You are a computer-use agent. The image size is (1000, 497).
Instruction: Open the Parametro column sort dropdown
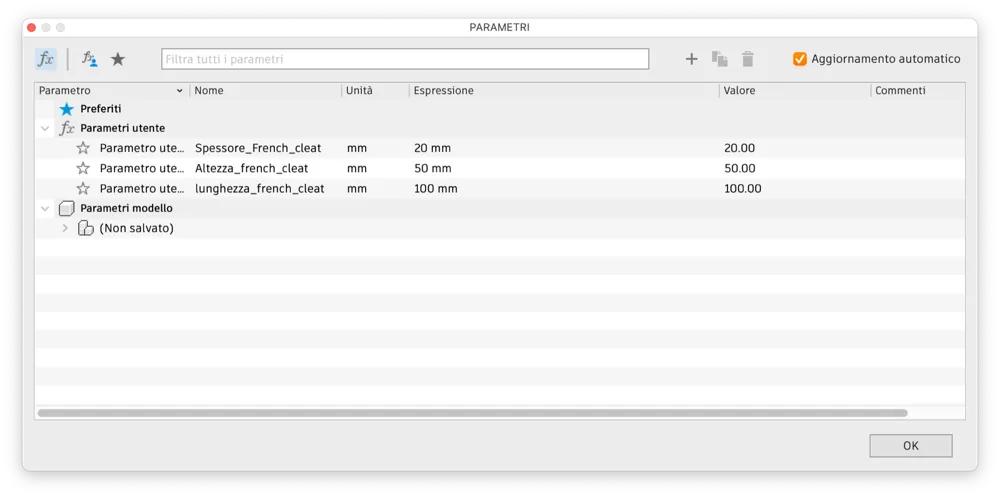(180, 91)
